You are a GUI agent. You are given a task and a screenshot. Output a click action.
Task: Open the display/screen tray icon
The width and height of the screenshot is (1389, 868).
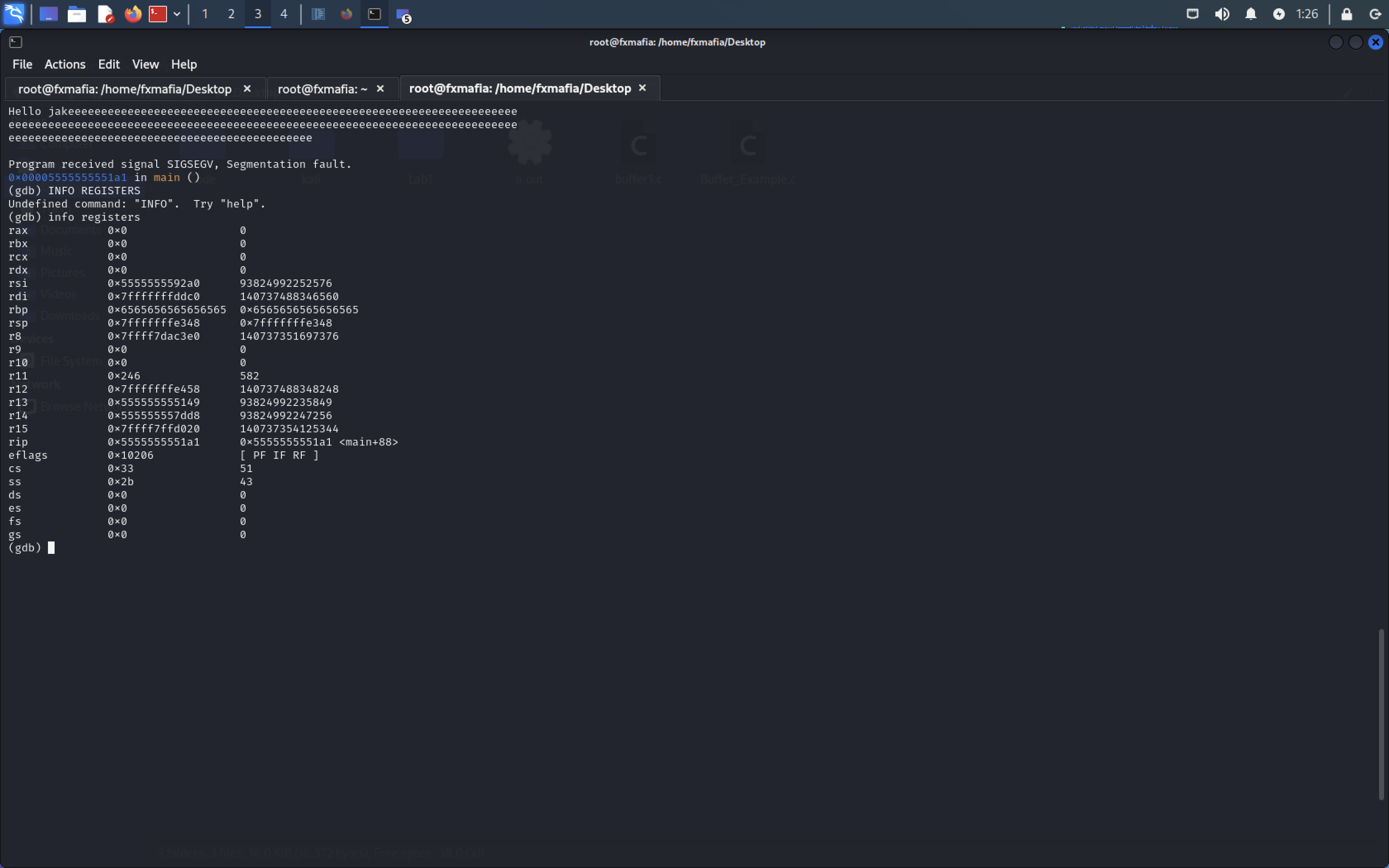tap(1193, 14)
